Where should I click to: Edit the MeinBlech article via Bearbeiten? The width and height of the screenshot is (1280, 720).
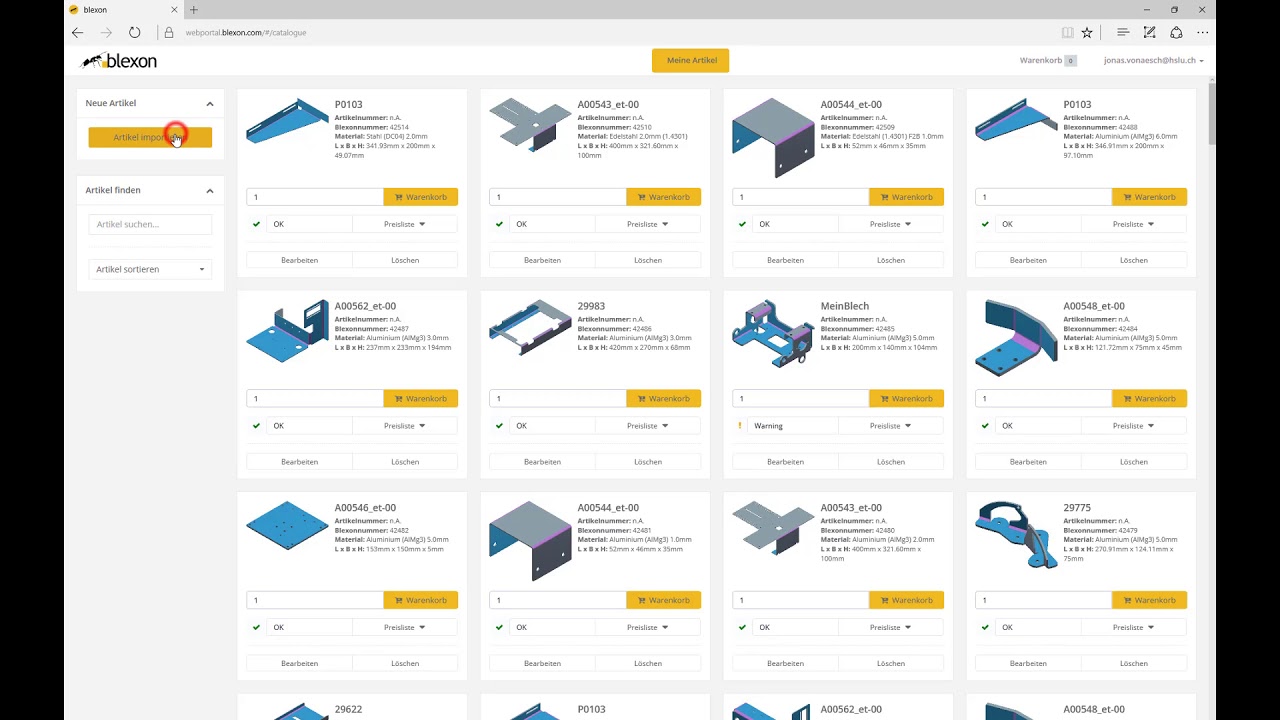785,462
